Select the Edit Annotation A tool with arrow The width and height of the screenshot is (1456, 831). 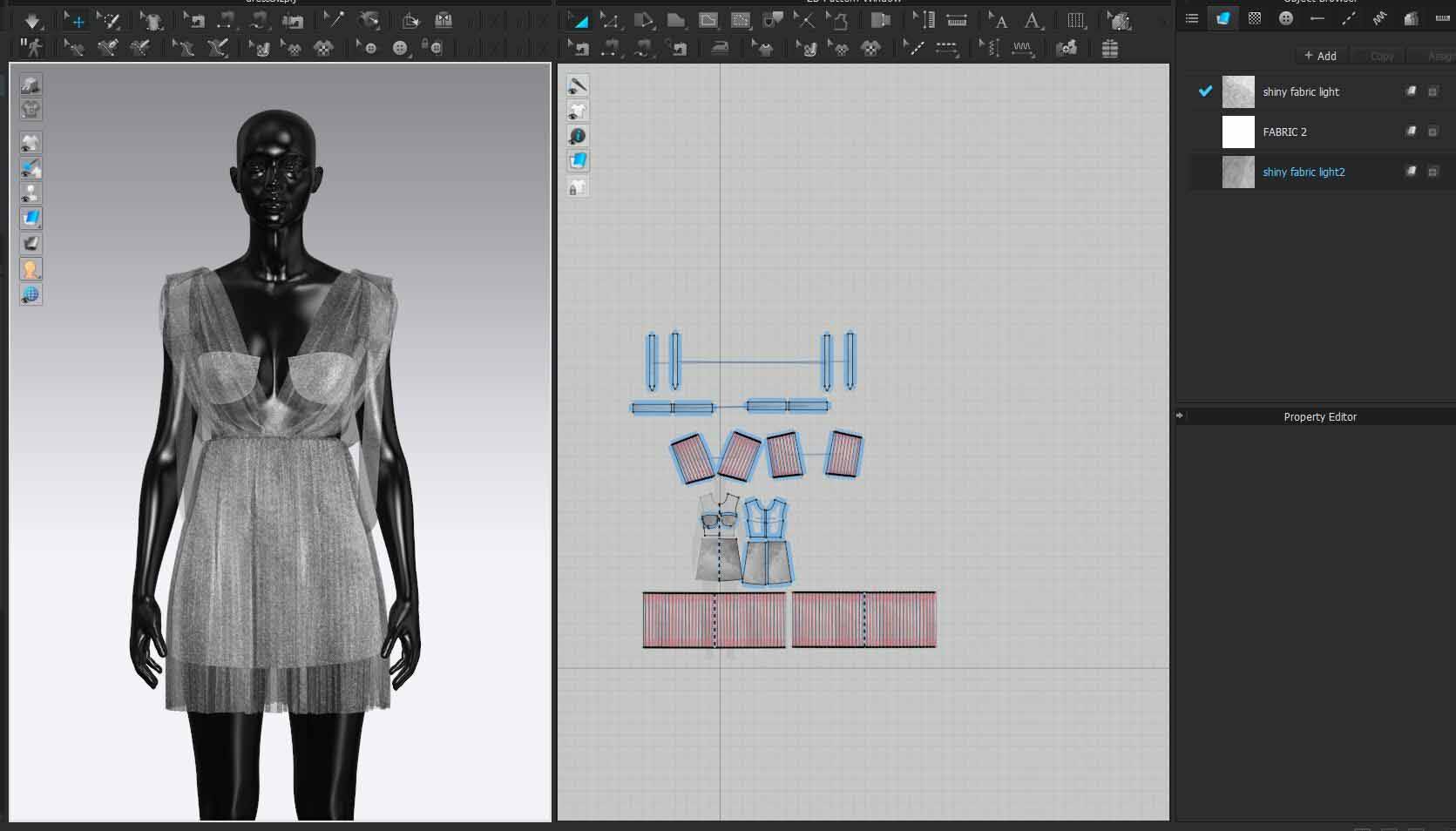[999, 20]
